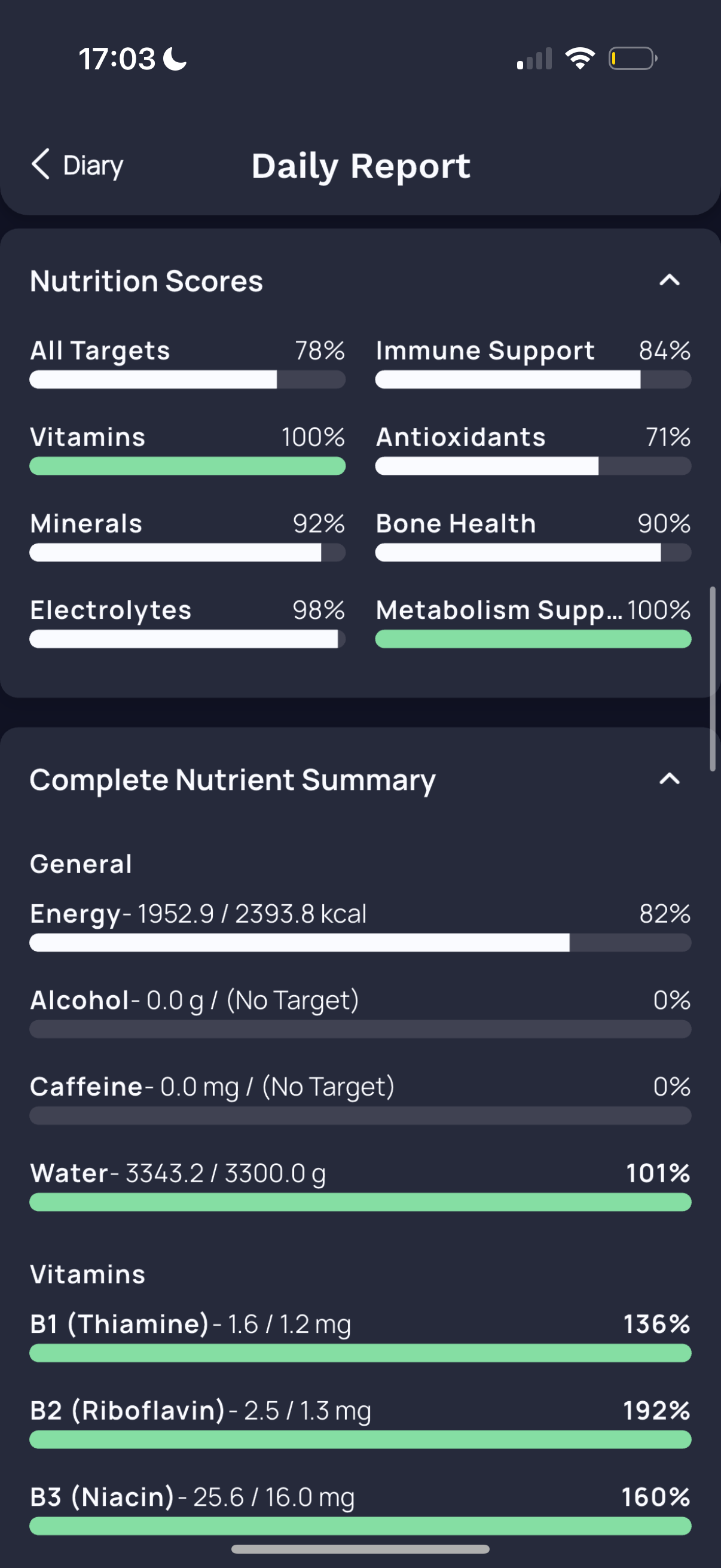Click the vertical scrollbar indicator
The width and height of the screenshot is (721, 1568).
pyautogui.click(x=713, y=679)
